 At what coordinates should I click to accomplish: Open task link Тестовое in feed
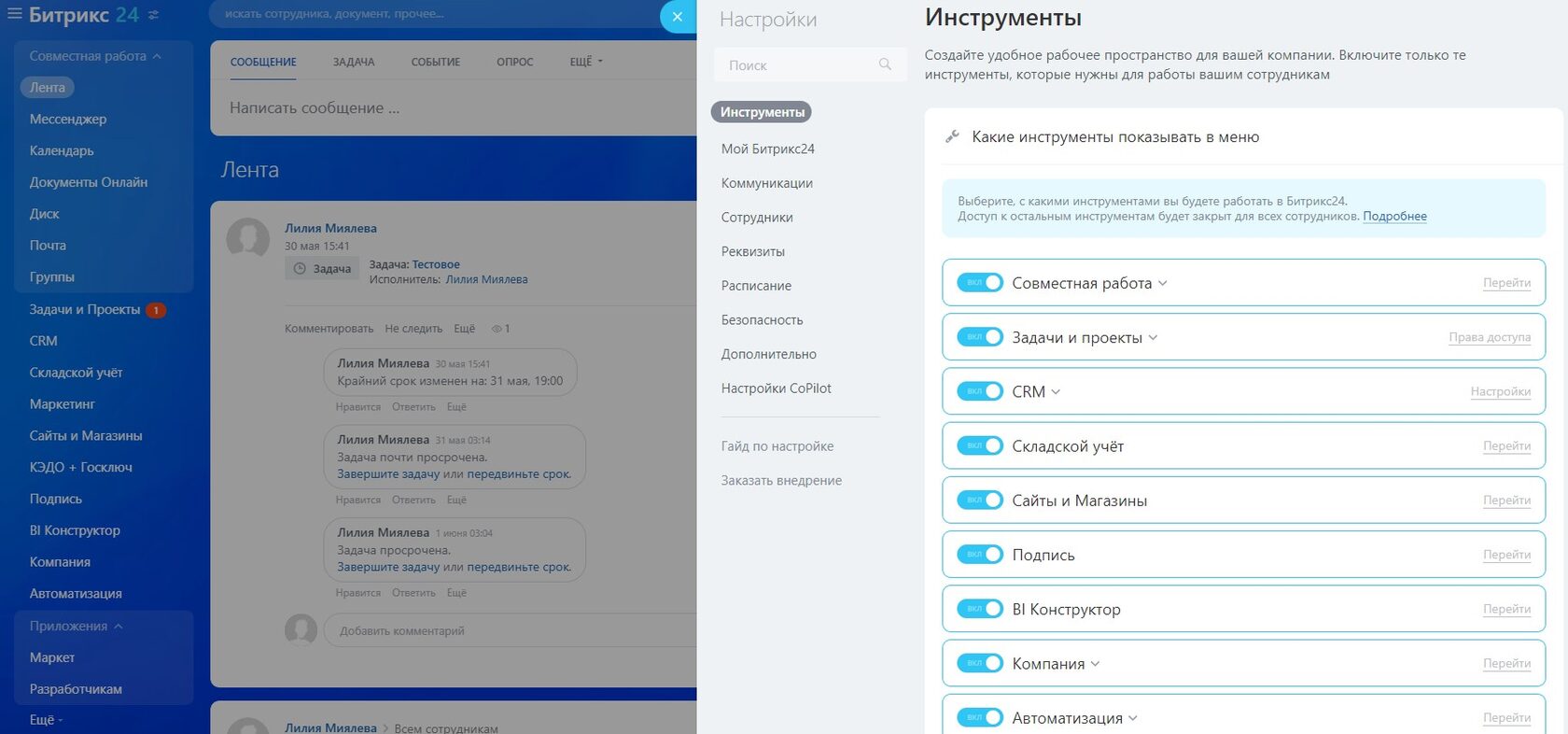[436, 264]
